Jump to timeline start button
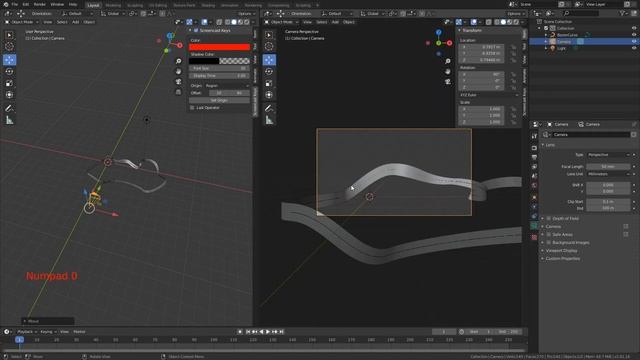 click(x=248, y=332)
